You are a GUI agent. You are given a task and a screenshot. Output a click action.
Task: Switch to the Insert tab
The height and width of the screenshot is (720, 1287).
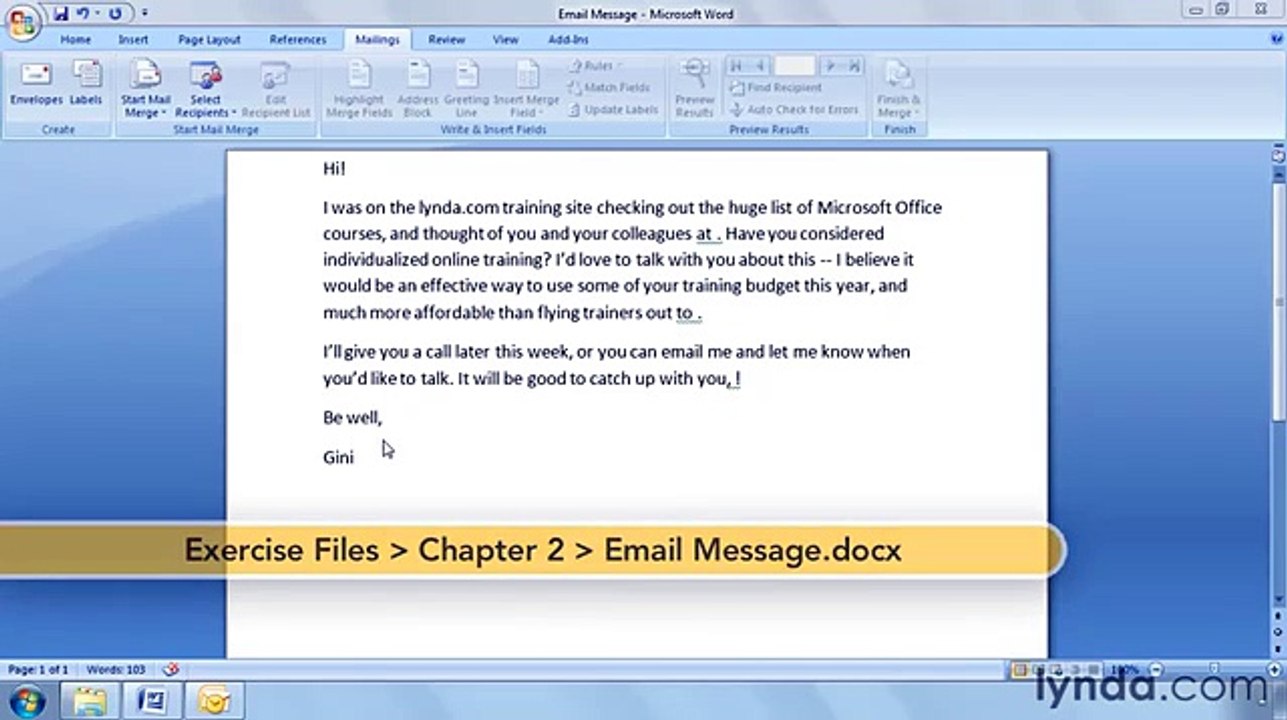pos(133,40)
